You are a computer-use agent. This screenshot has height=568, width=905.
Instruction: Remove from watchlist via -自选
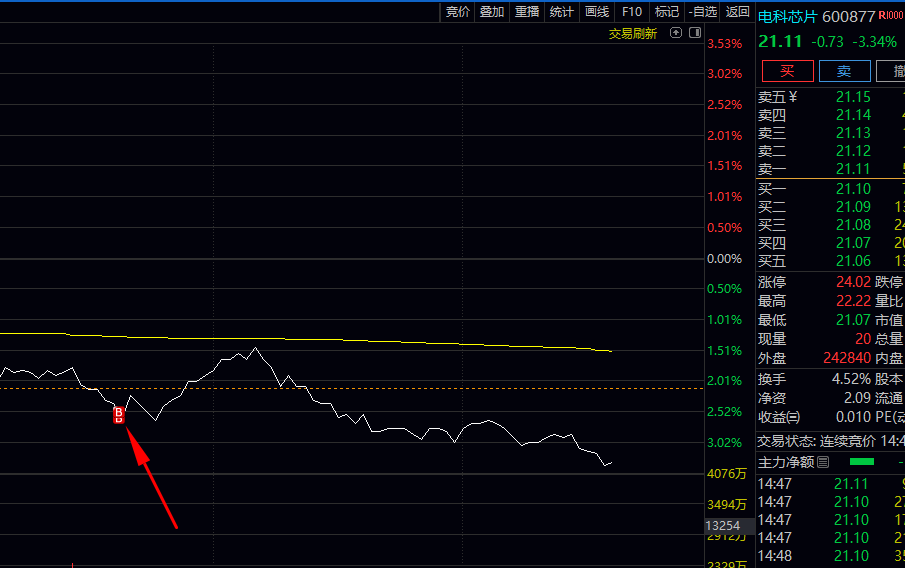[702, 12]
